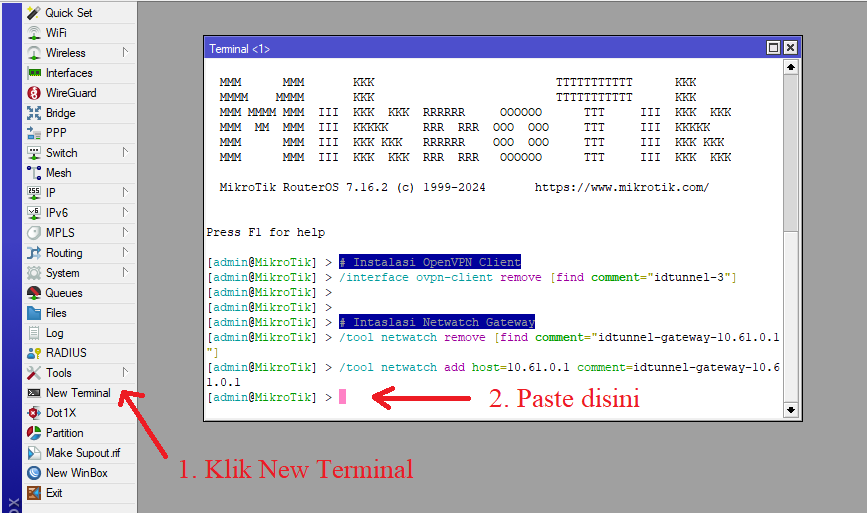
Task: Expand the System submenu arrow
Action: (x=126, y=272)
